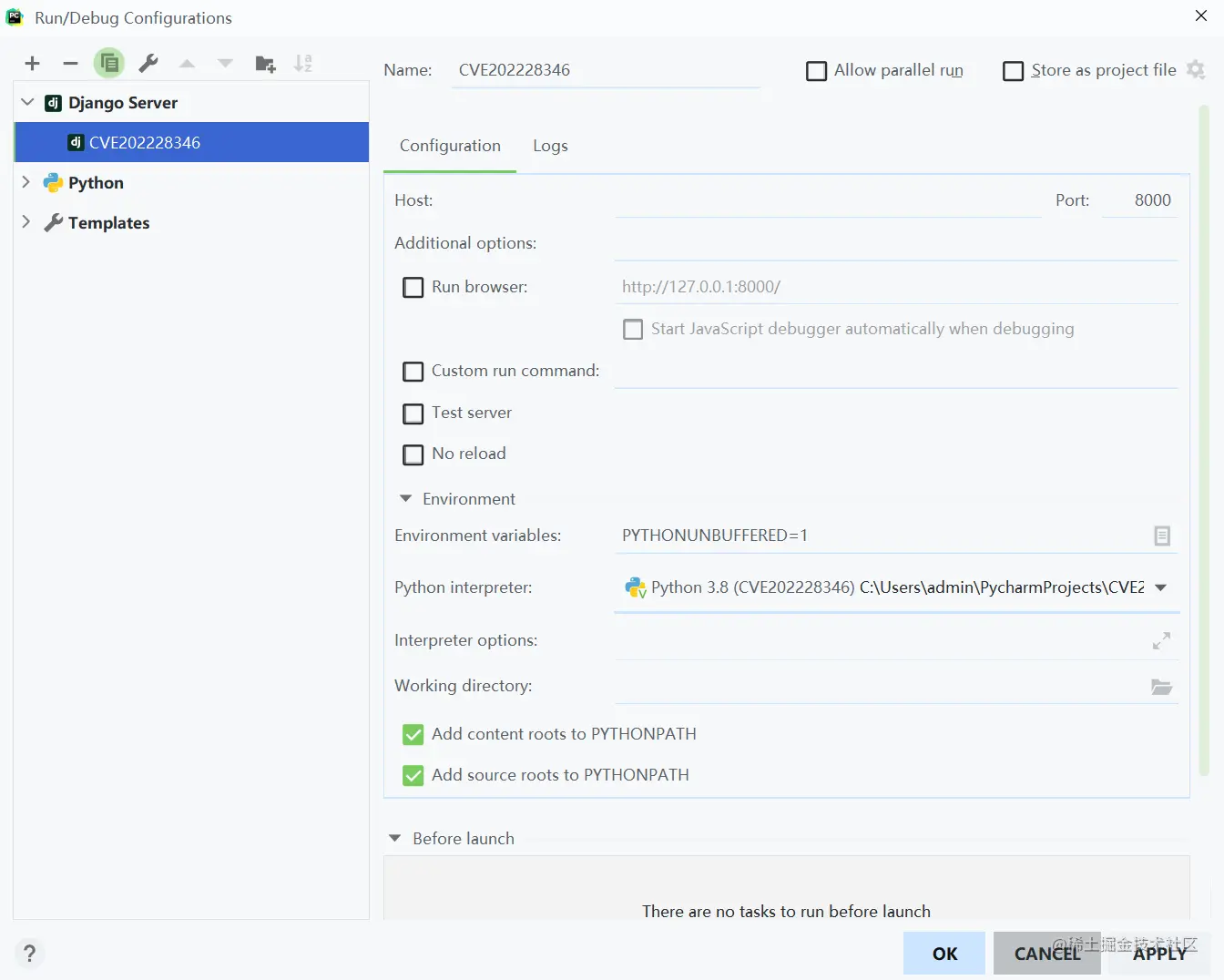Toggle Start JavaScript debugger automatically checkbox

click(x=633, y=330)
